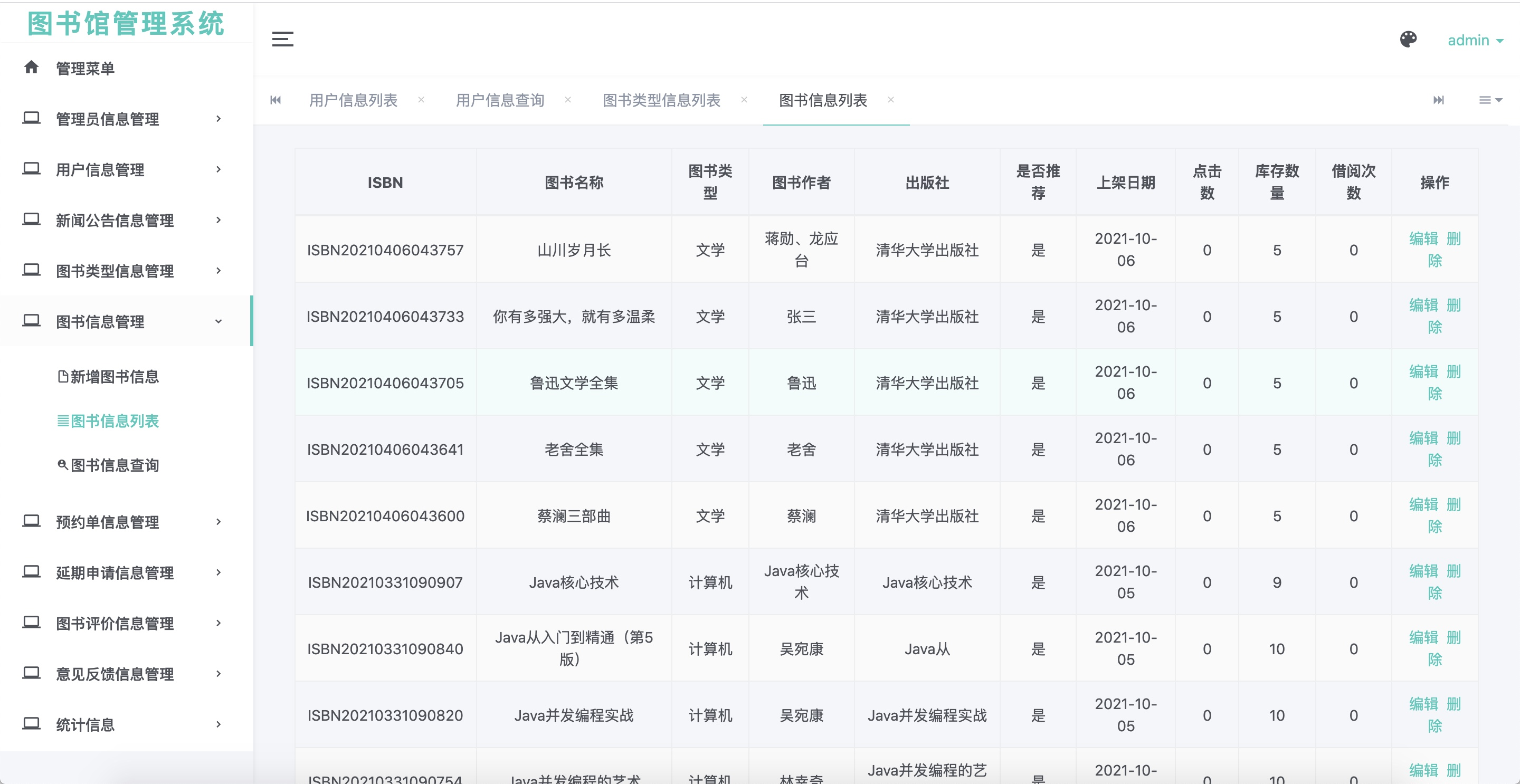Click the Java从入门到精通（第5版）title cell
Screen dimensions: 1520x784
point(574,648)
